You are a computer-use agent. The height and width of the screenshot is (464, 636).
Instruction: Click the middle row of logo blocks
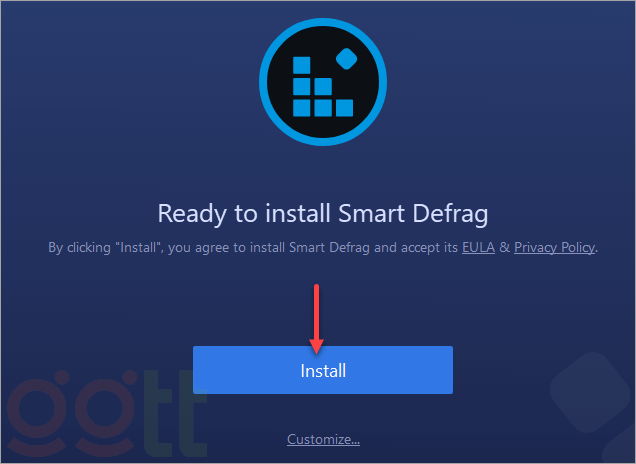tap(312, 86)
